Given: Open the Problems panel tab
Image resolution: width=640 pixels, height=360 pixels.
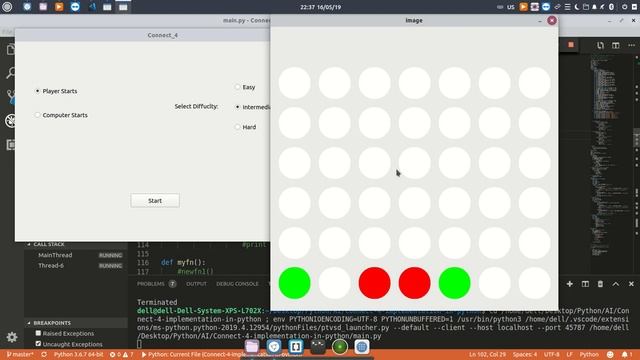Looking at the screenshot, I should point(151,284).
